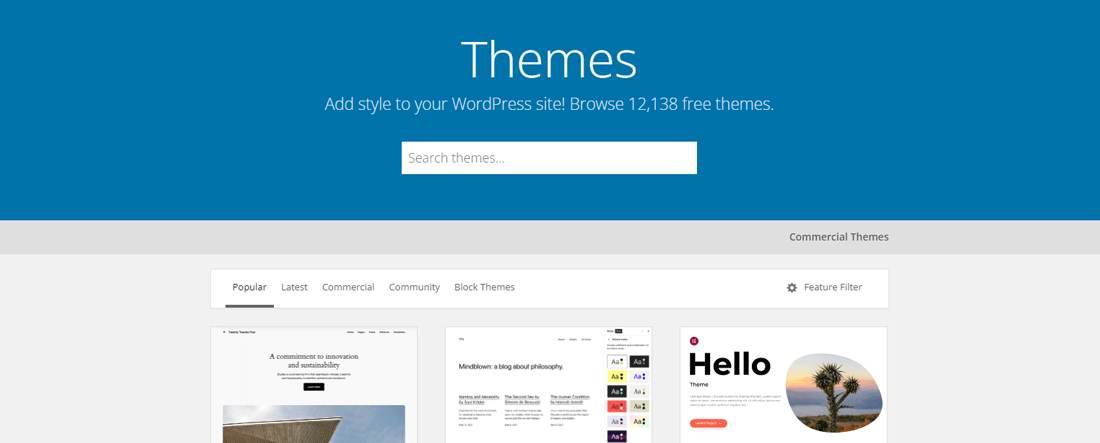Open the Twenty Twenty-Four theme preview card
The height and width of the screenshot is (443, 1100).
[x=314, y=385]
